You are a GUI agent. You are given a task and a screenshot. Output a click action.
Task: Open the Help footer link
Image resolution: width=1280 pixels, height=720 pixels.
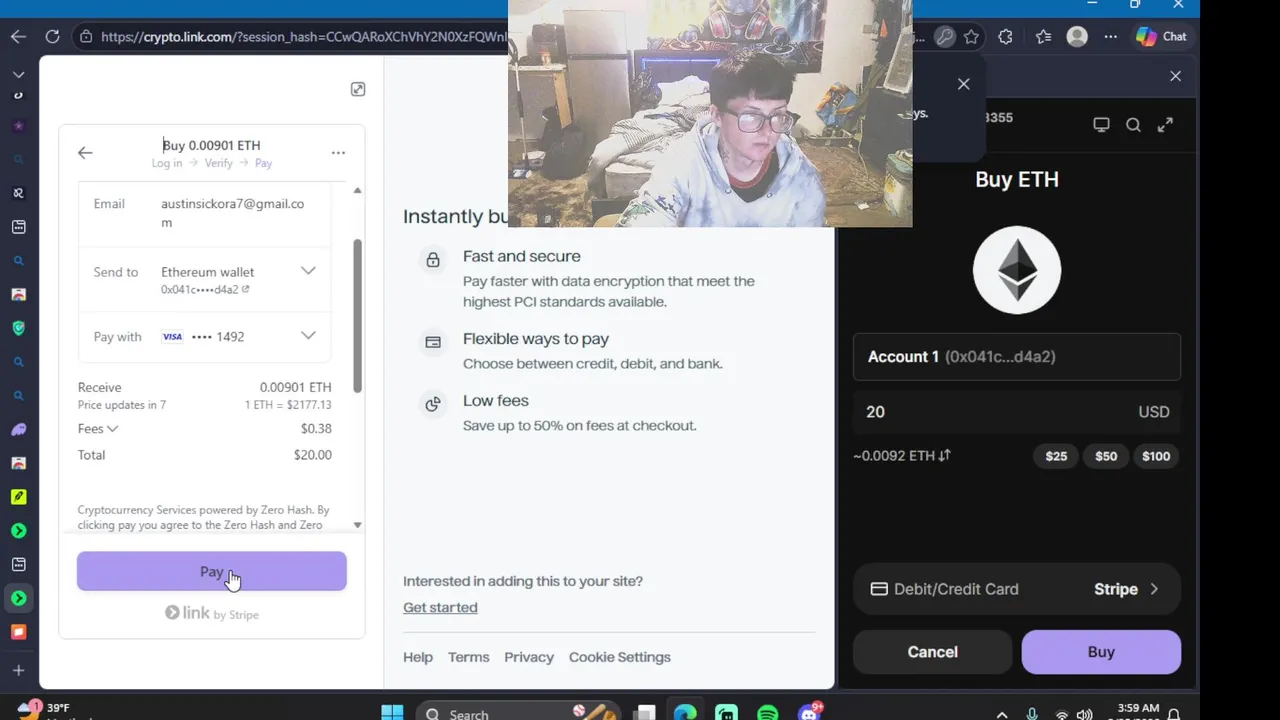pyautogui.click(x=418, y=657)
